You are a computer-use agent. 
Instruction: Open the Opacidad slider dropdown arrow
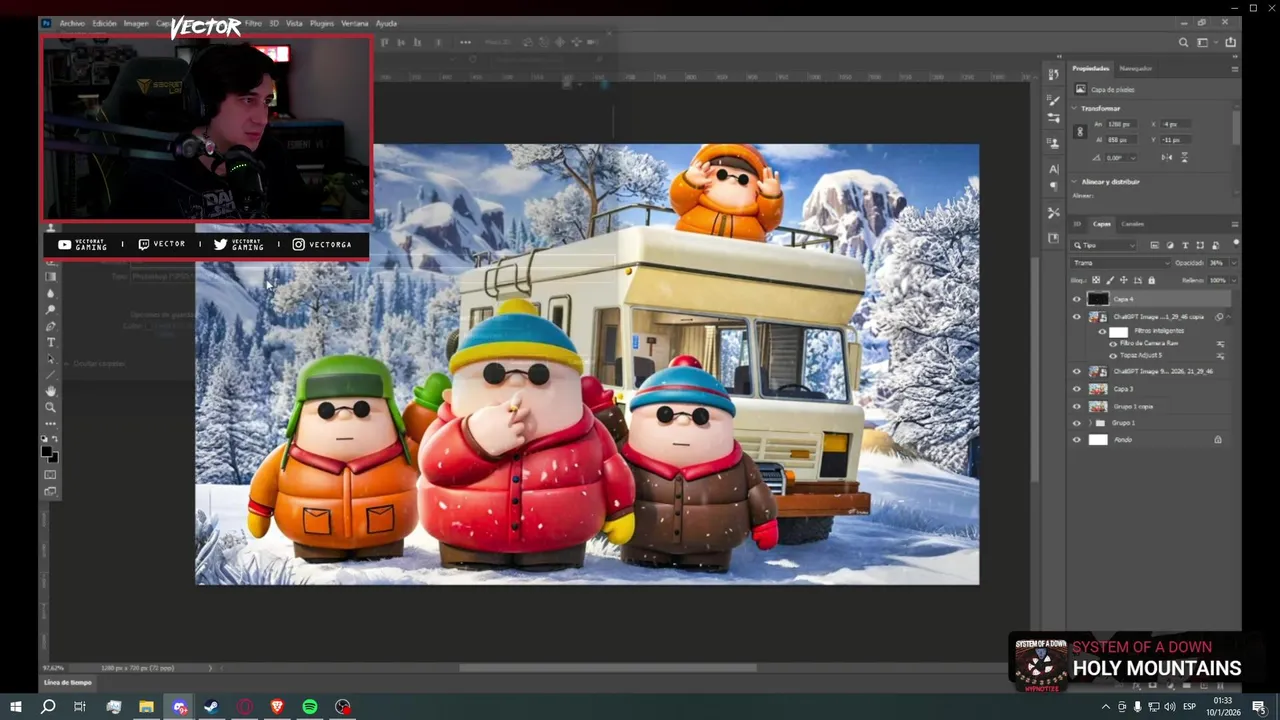click(x=1233, y=263)
